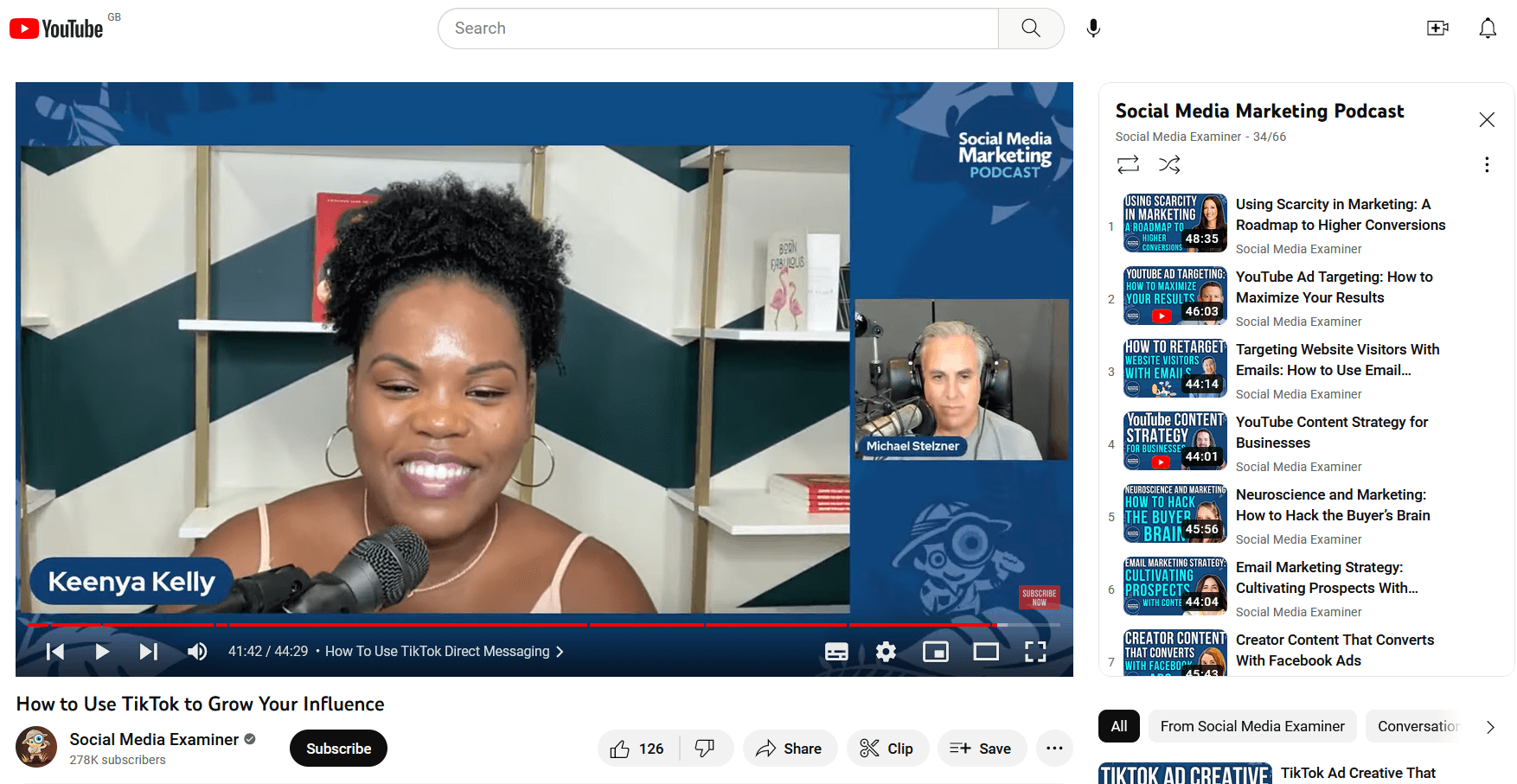
Task: Open player settings gear
Action: click(886, 652)
